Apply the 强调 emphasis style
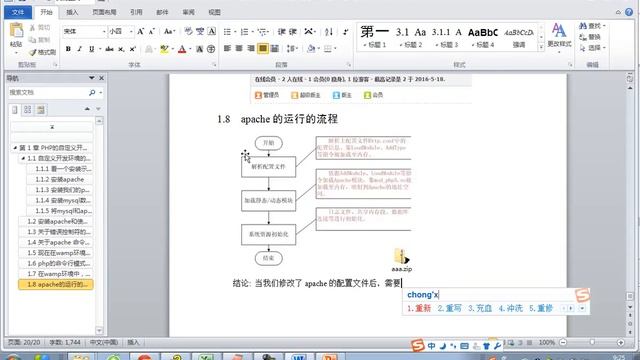Image resolution: width=640 pixels, height=360 pixels. coord(519,37)
